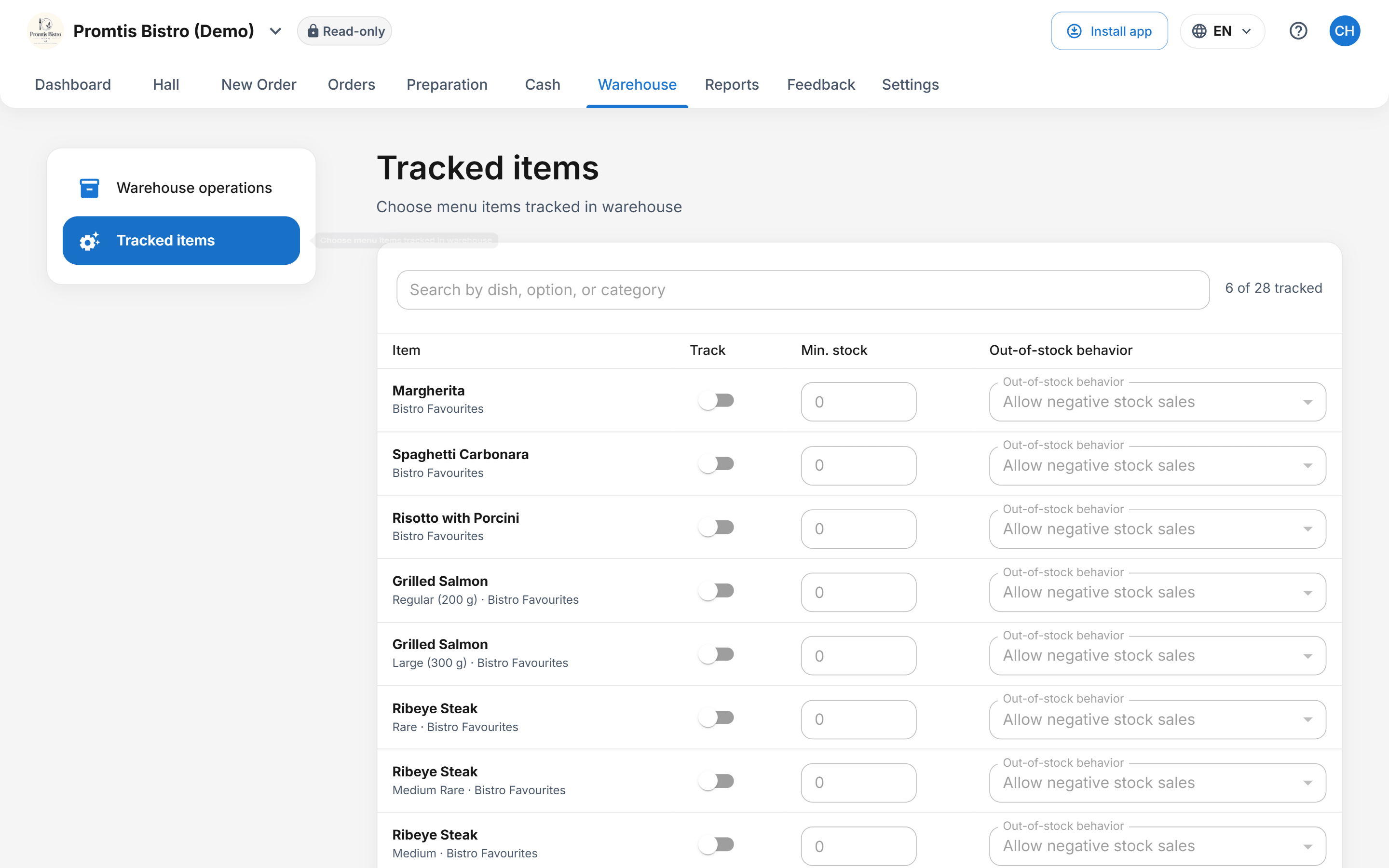Open the Orders tab
This screenshot has width=1389, height=868.
point(351,84)
